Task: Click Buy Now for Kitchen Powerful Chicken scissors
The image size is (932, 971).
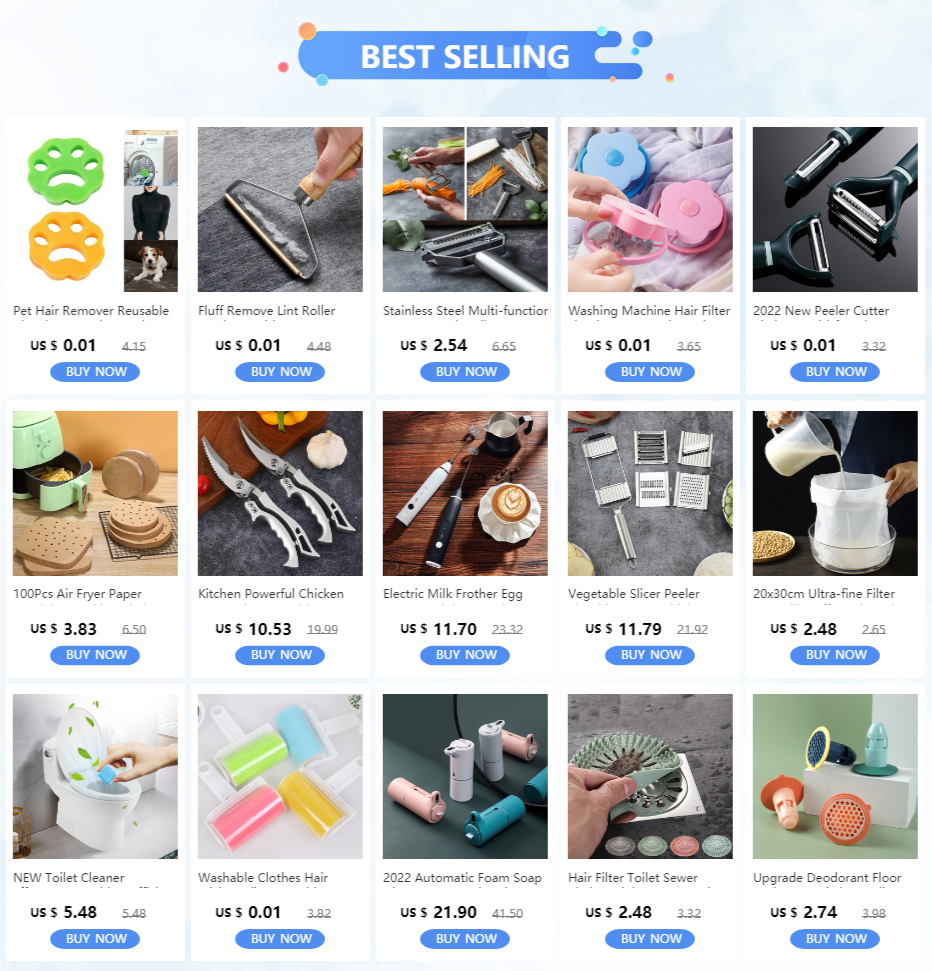Action: pyautogui.click(x=280, y=655)
